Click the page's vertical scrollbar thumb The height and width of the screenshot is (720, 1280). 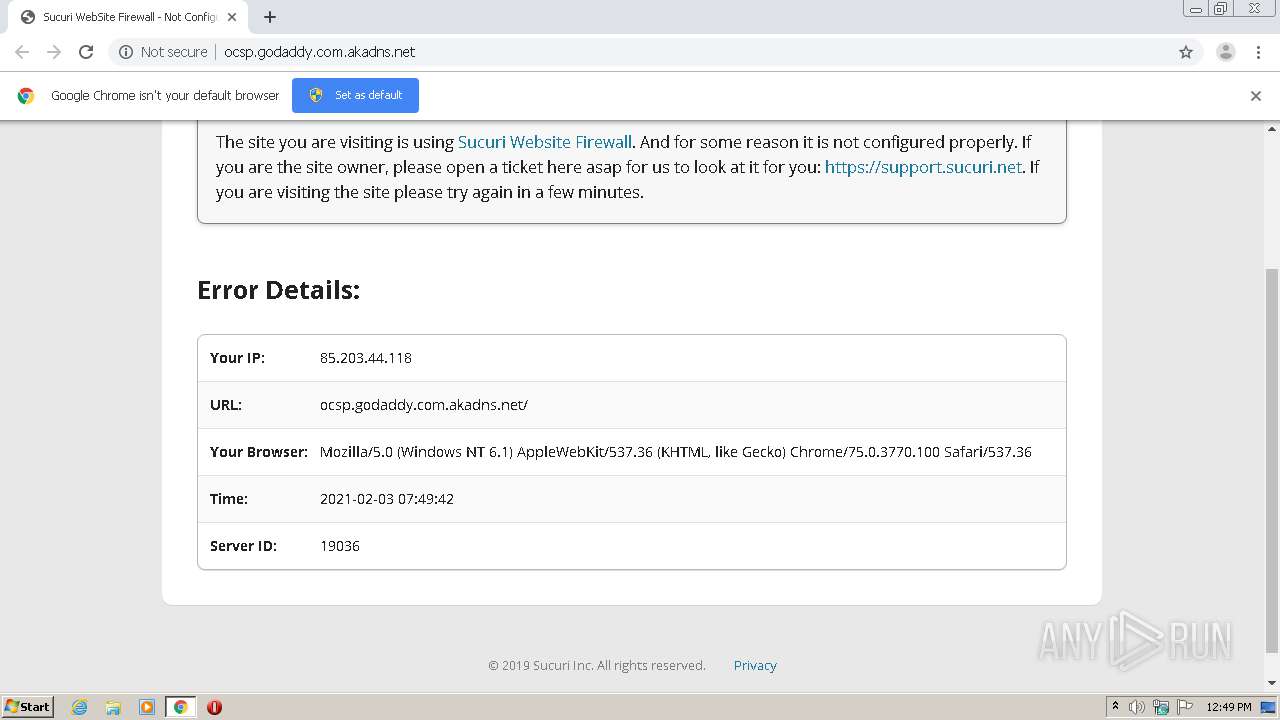(1272, 460)
